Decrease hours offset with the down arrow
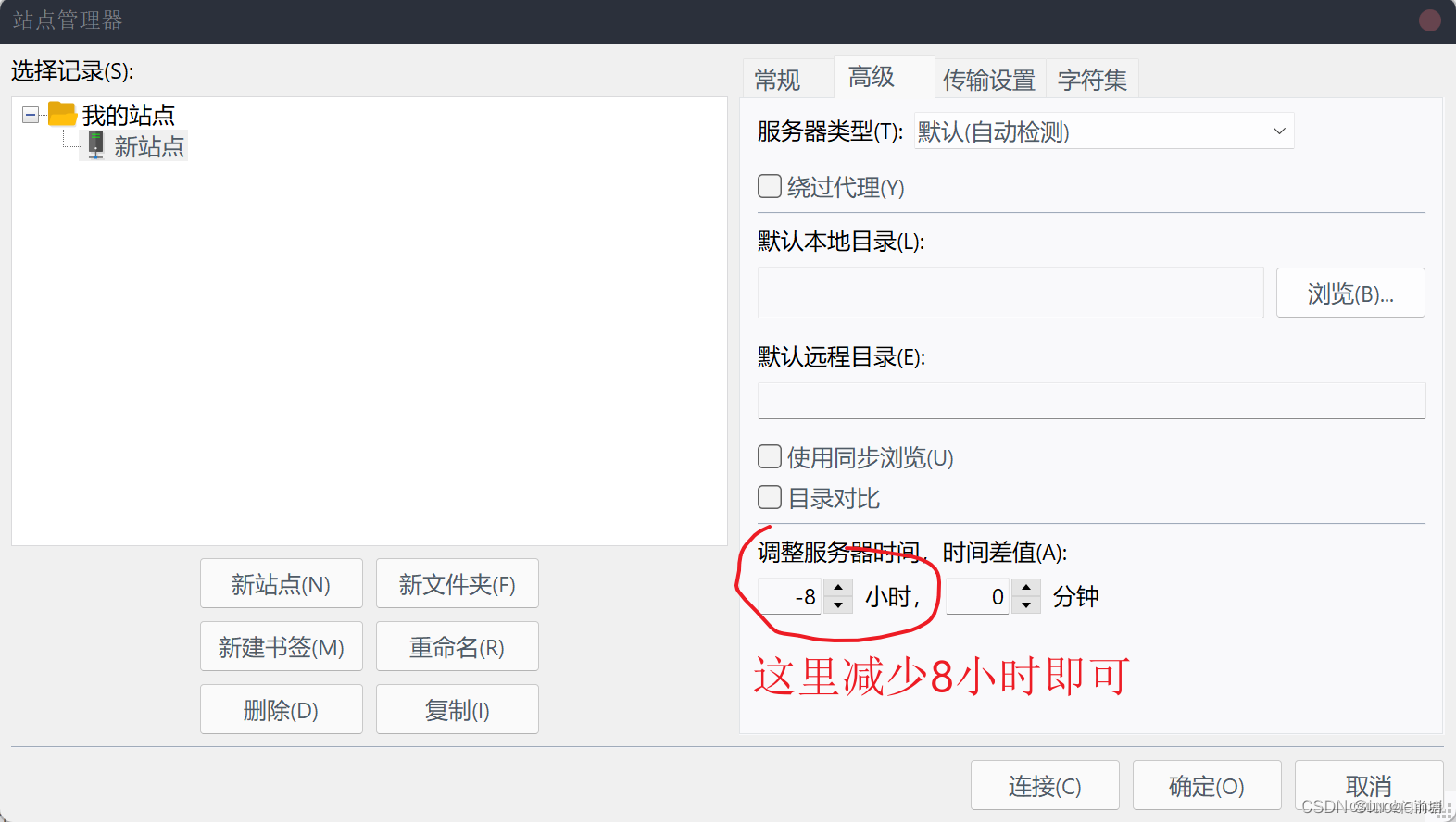This screenshot has height=822, width=1456. coord(838,605)
